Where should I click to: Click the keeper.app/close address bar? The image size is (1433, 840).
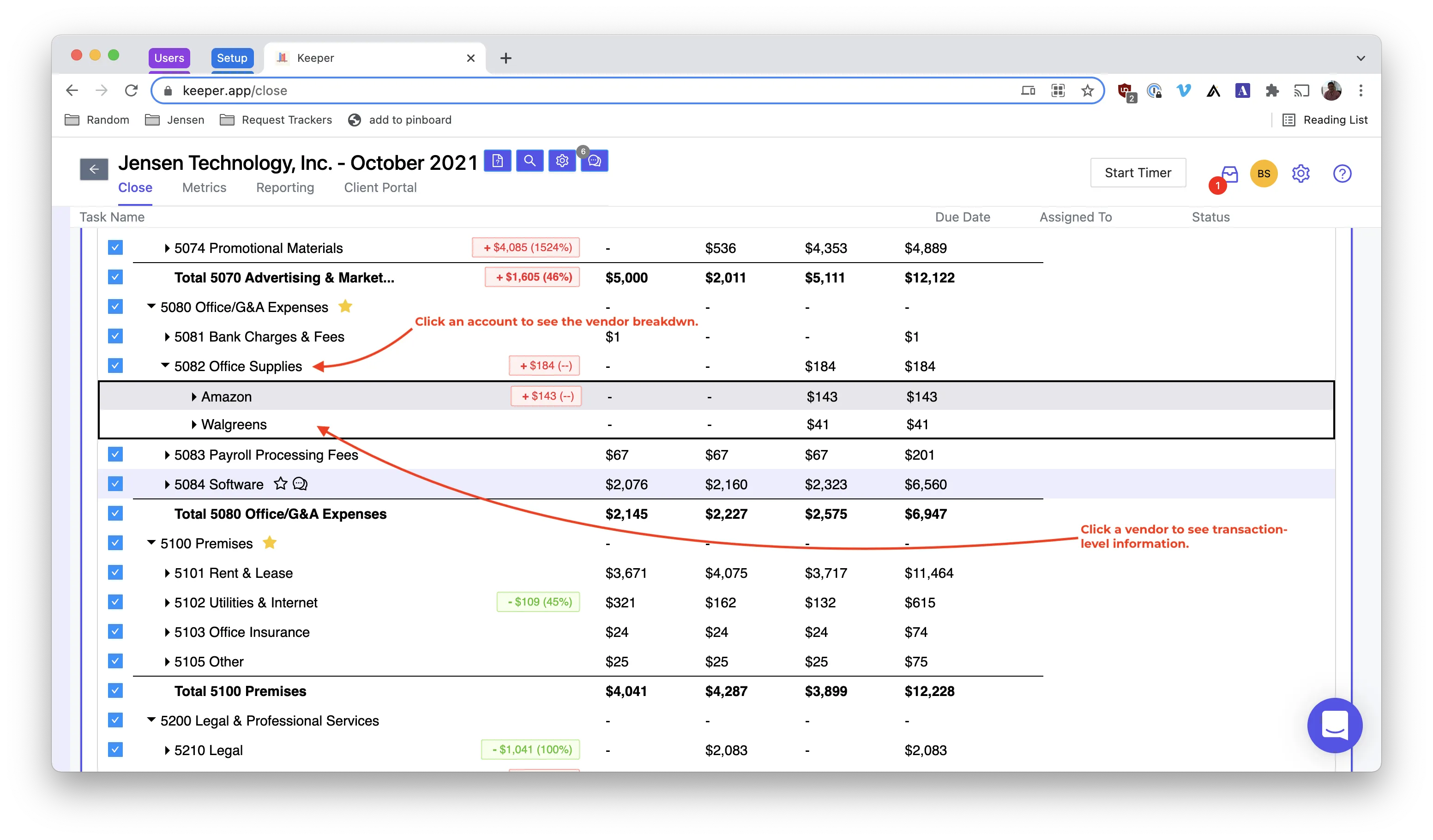[x=628, y=90]
